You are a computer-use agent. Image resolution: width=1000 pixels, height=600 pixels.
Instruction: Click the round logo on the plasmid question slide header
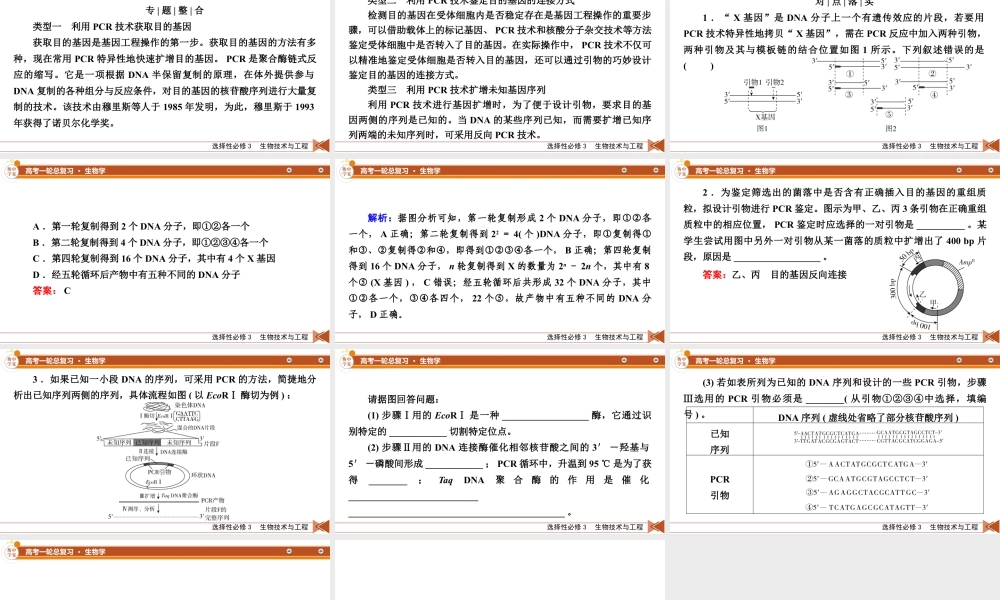point(682,170)
